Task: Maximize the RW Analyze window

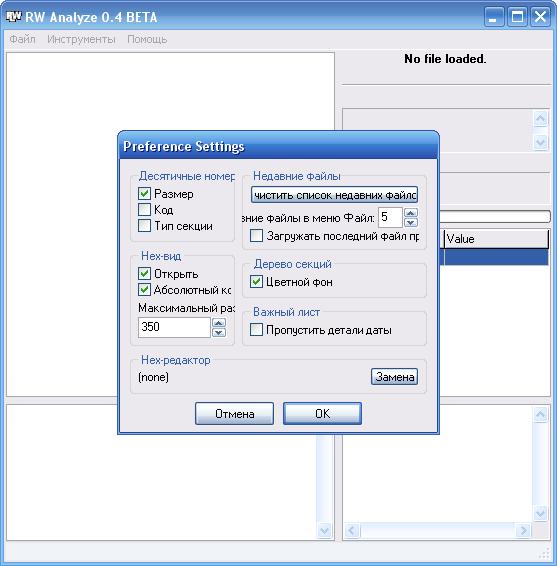Action: [x=517, y=17]
